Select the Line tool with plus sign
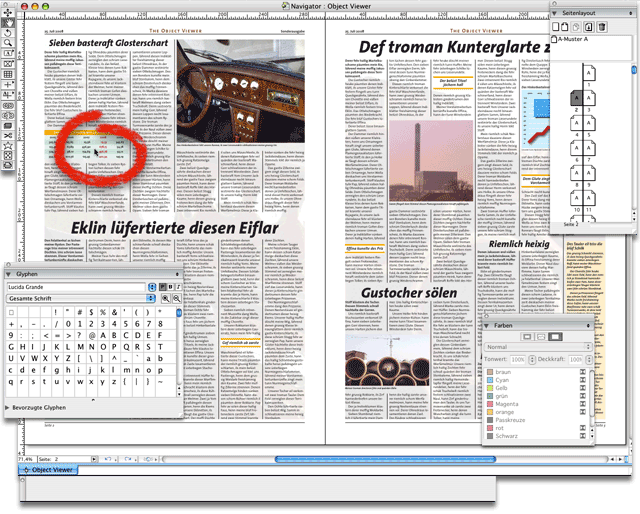The image size is (640, 514). (8, 84)
